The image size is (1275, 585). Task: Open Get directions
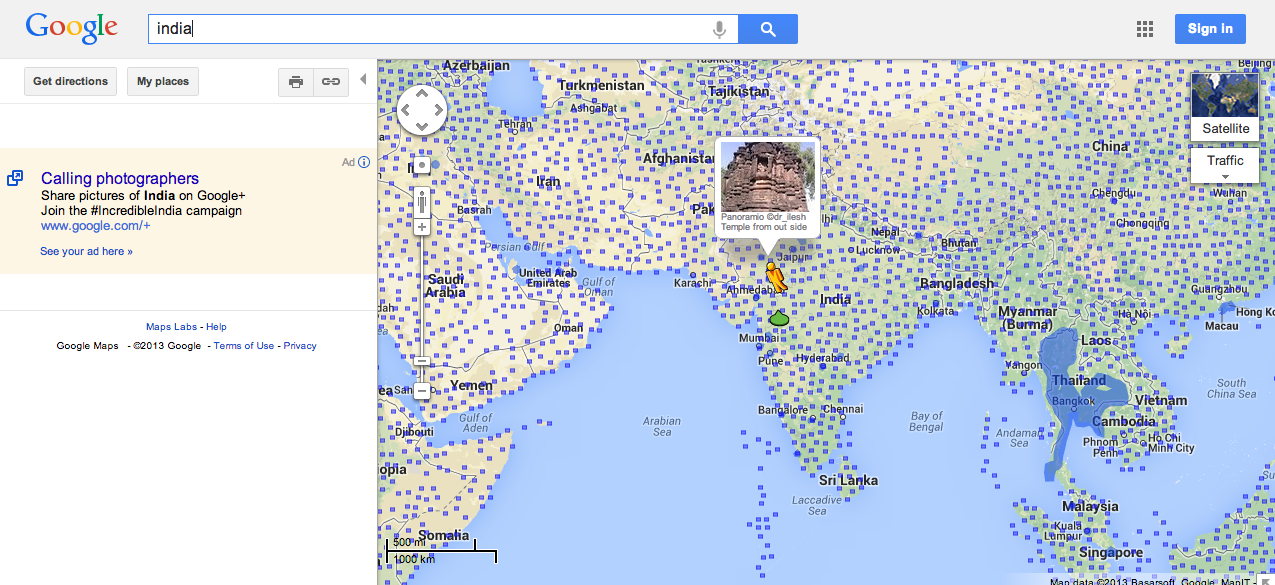click(x=70, y=82)
